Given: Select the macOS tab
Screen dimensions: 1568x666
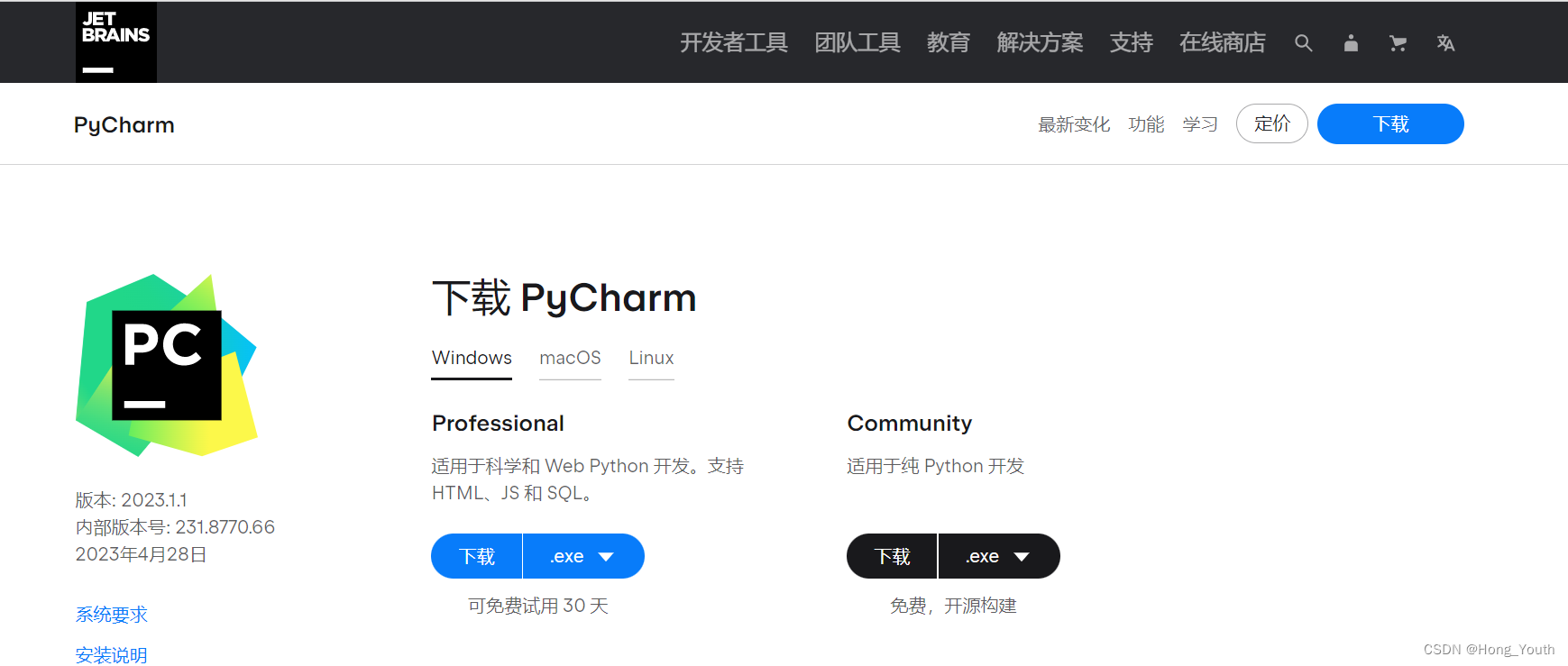Looking at the screenshot, I should [x=570, y=359].
